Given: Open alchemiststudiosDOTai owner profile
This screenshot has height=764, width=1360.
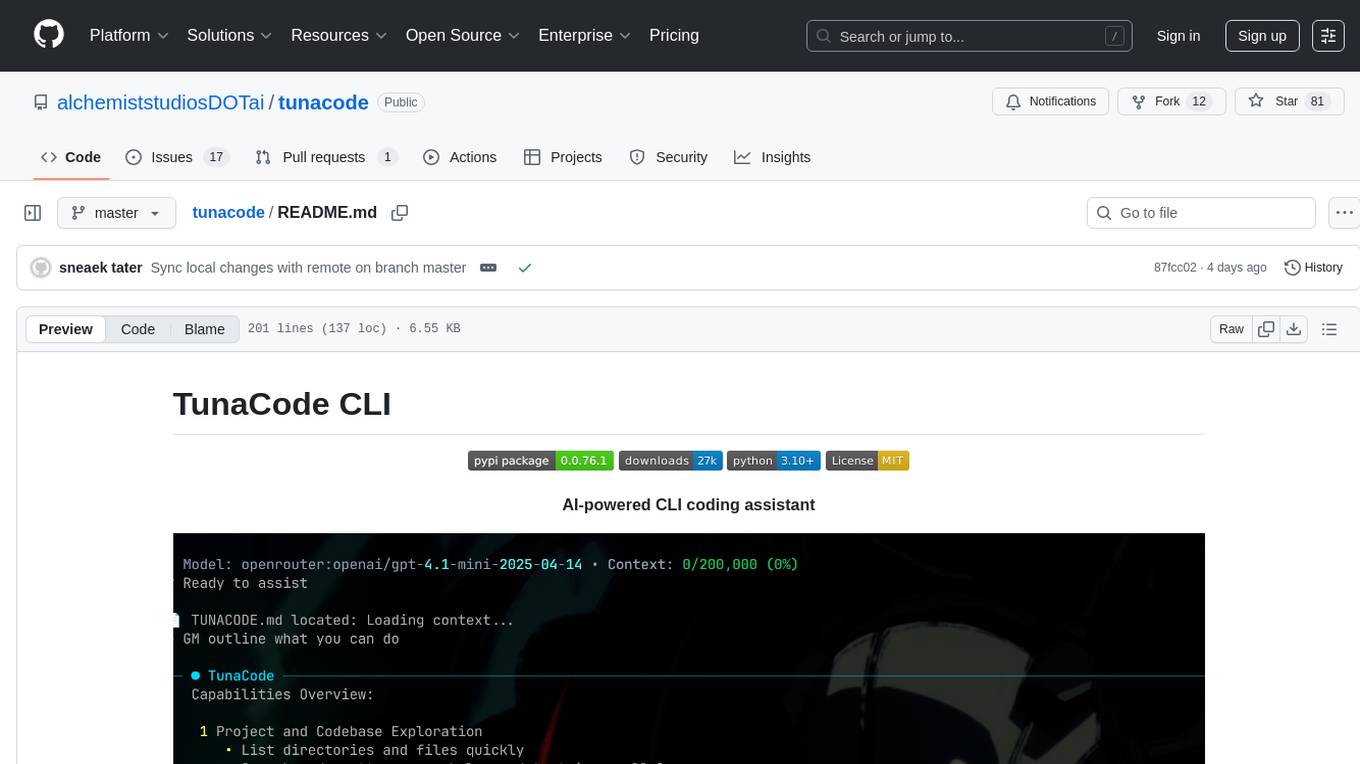Looking at the screenshot, I should (161, 102).
